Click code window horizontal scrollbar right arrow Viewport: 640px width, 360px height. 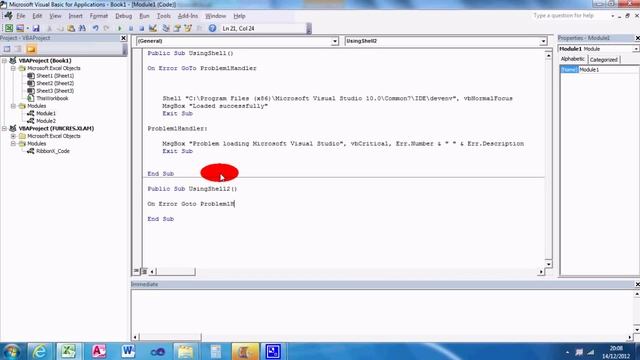[541, 271]
